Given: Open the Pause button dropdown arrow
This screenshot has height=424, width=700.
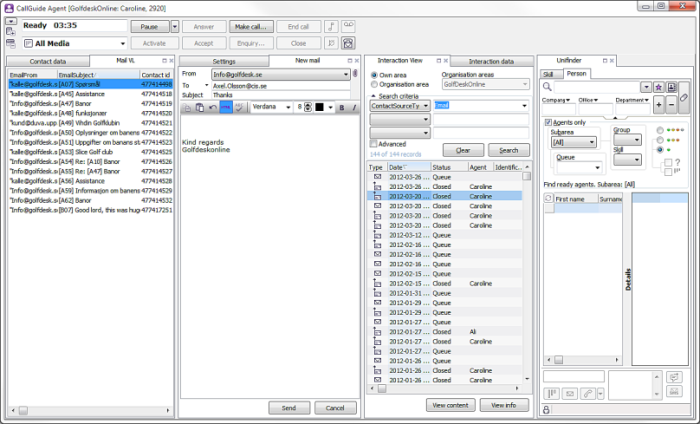Looking at the screenshot, I should click(x=175, y=27).
